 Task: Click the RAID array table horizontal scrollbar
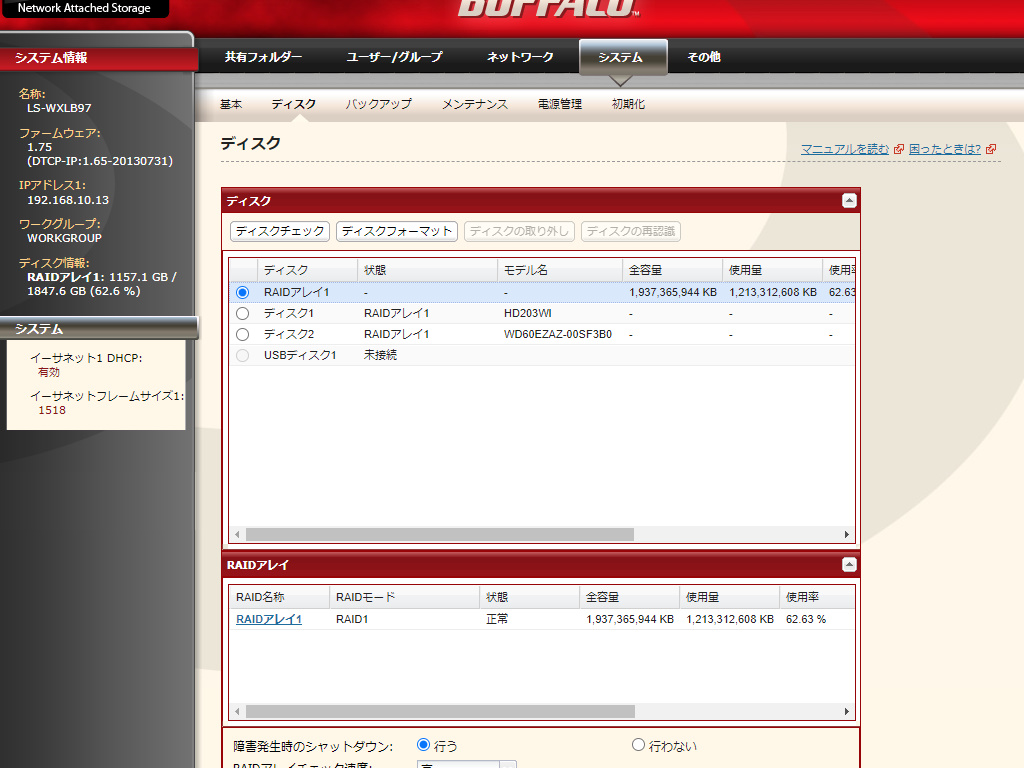tap(440, 711)
